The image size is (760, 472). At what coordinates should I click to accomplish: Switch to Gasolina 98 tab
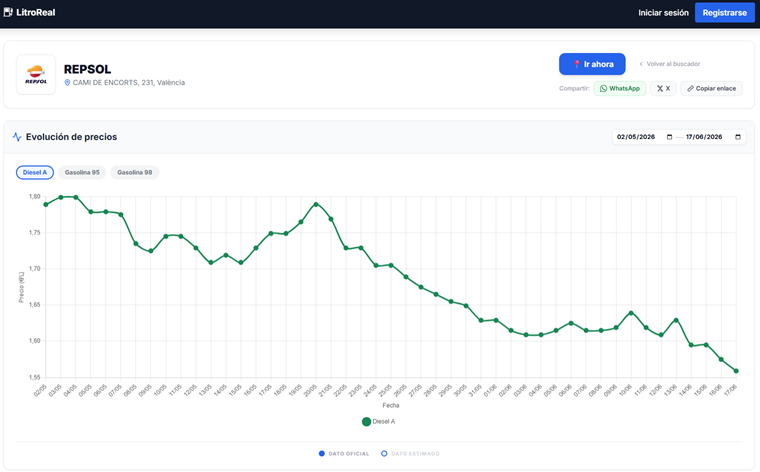[135, 173]
